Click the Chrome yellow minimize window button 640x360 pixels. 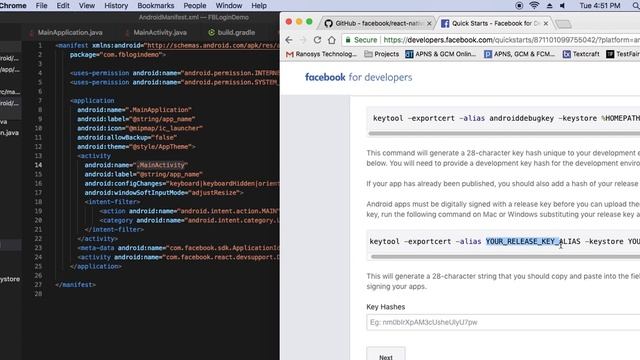tap(299, 22)
